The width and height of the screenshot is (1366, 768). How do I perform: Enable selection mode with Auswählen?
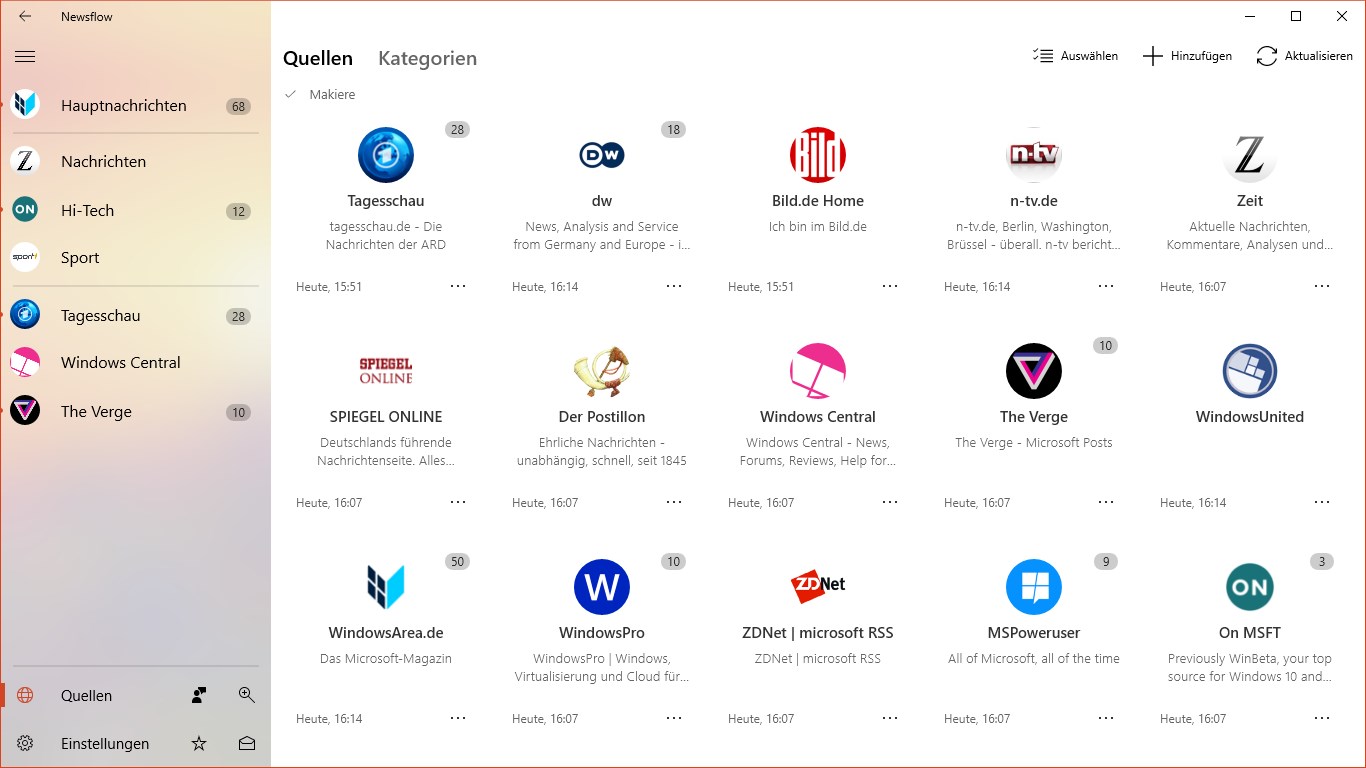[1075, 56]
